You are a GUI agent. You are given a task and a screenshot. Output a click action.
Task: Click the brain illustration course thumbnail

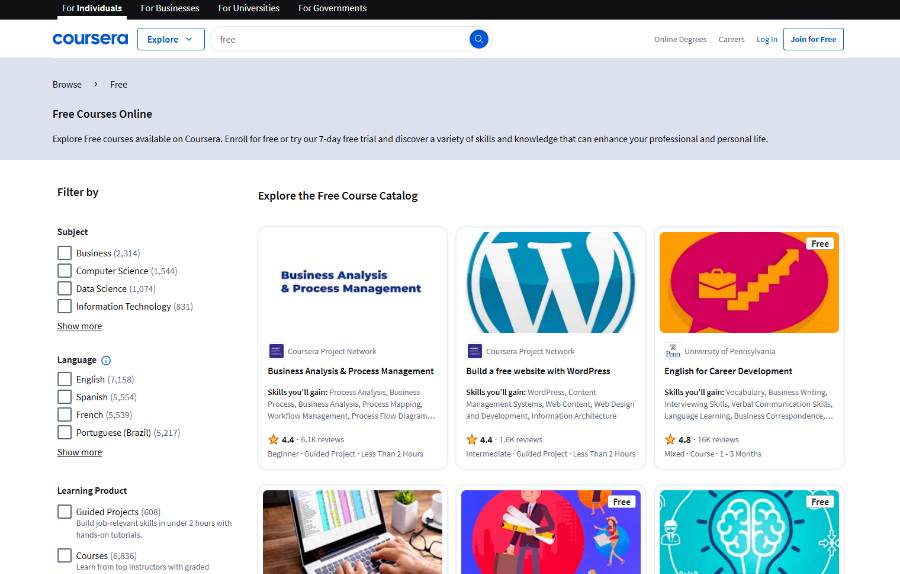tap(749, 532)
